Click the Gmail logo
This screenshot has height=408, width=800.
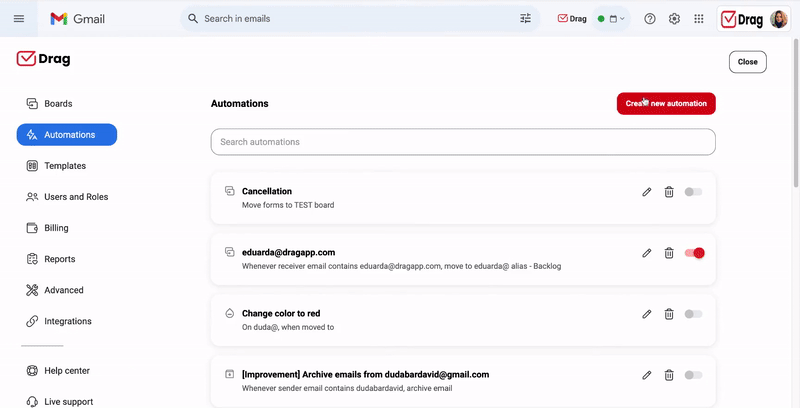(x=78, y=19)
